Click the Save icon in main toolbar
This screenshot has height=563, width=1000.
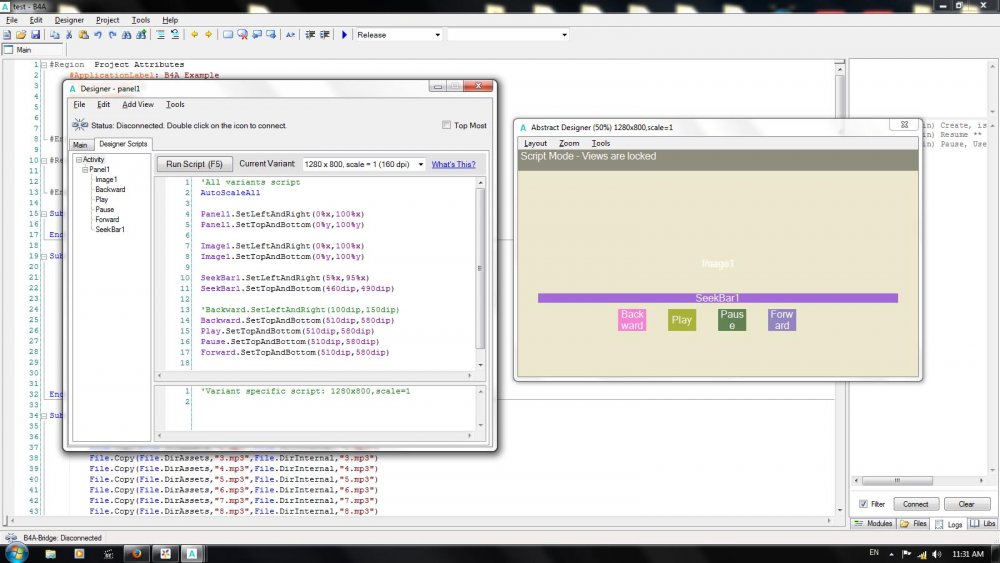(35, 34)
